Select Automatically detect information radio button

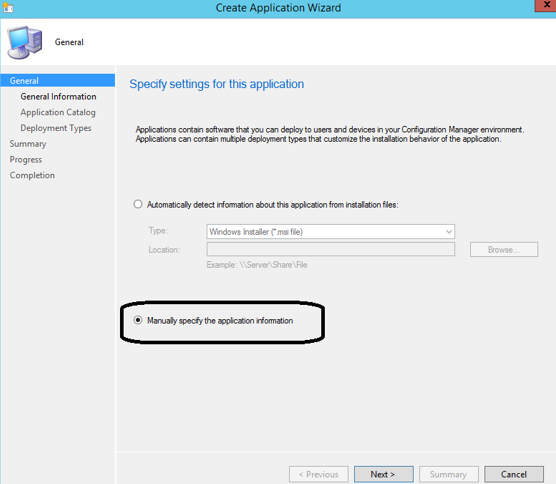(x=138, y=204)
